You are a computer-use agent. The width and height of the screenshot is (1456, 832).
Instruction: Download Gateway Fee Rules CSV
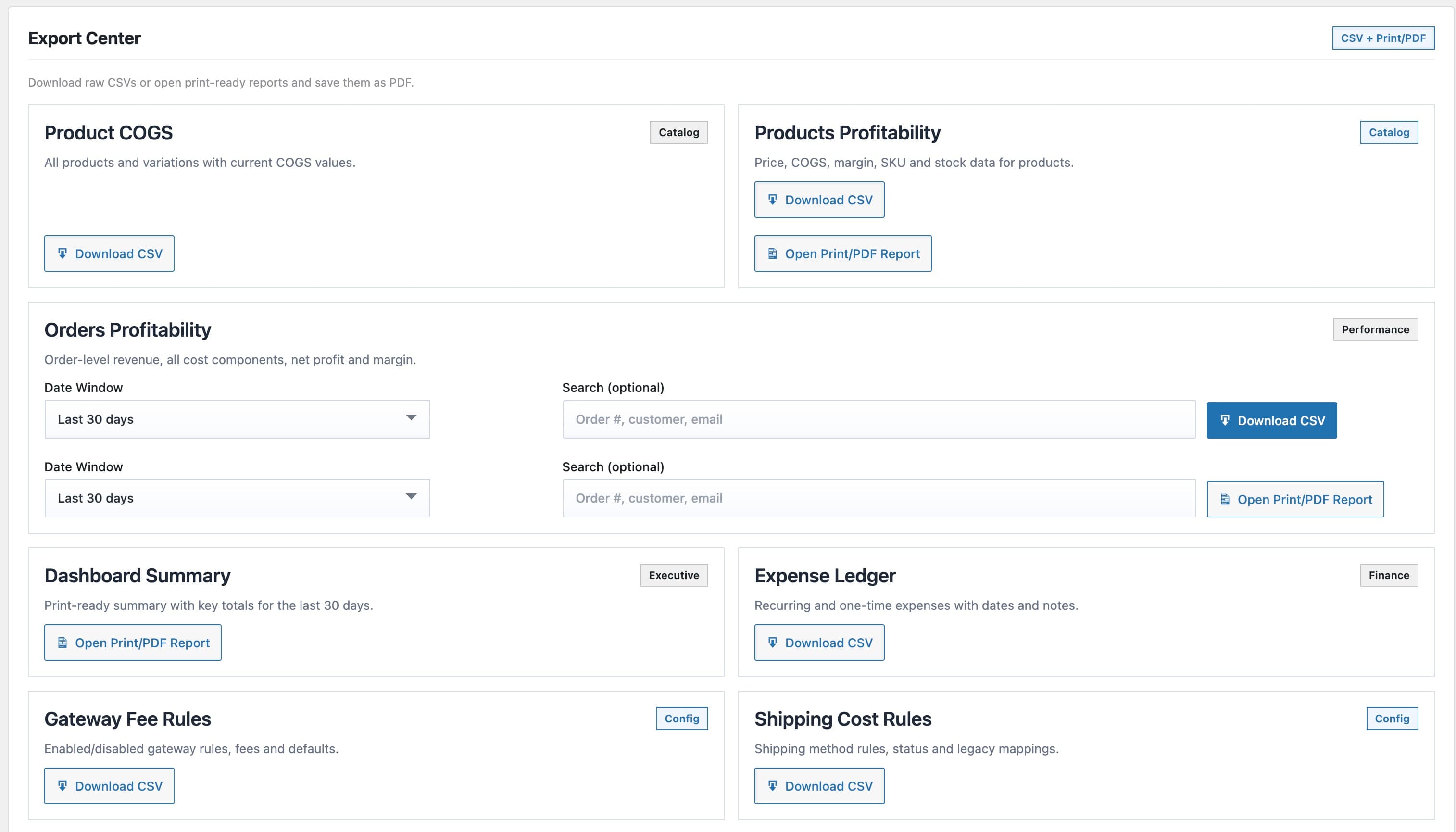[109, 786]
